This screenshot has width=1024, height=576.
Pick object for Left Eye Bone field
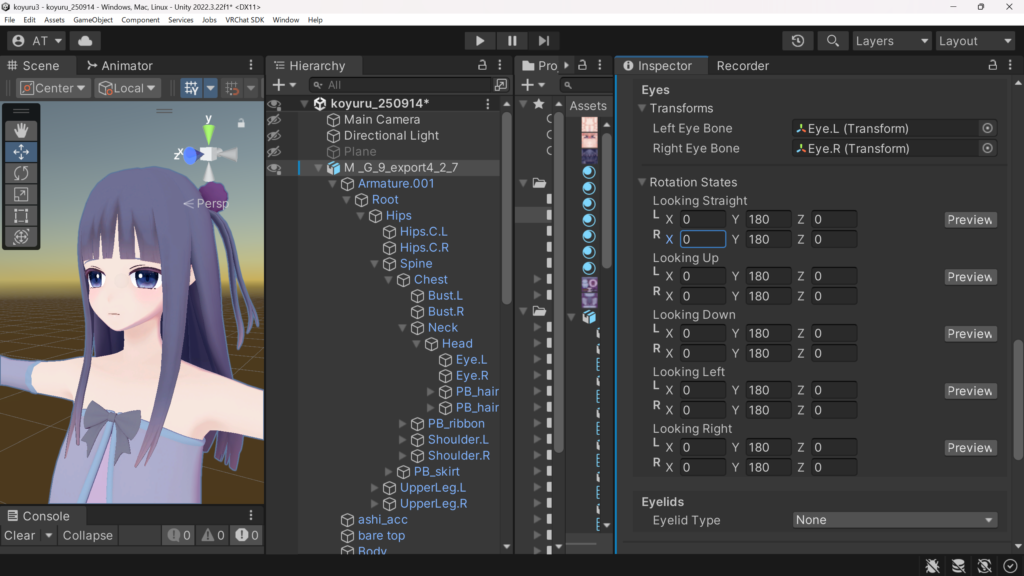pyautogui.click(x=987, y=128)
